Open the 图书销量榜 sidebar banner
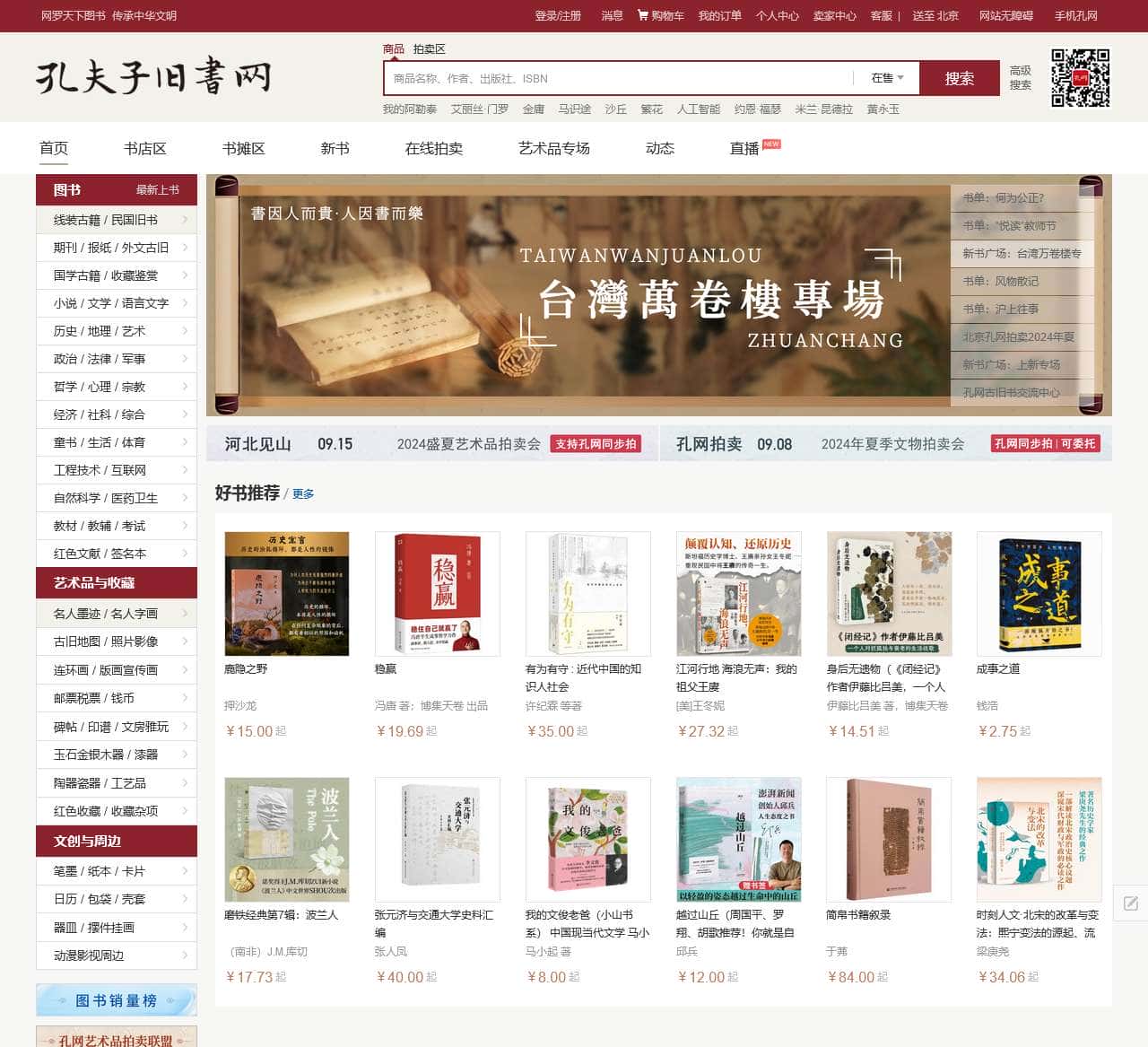Image resolution: width=1148 pixels, height=1047 pixels. [x=117, y=1000]
